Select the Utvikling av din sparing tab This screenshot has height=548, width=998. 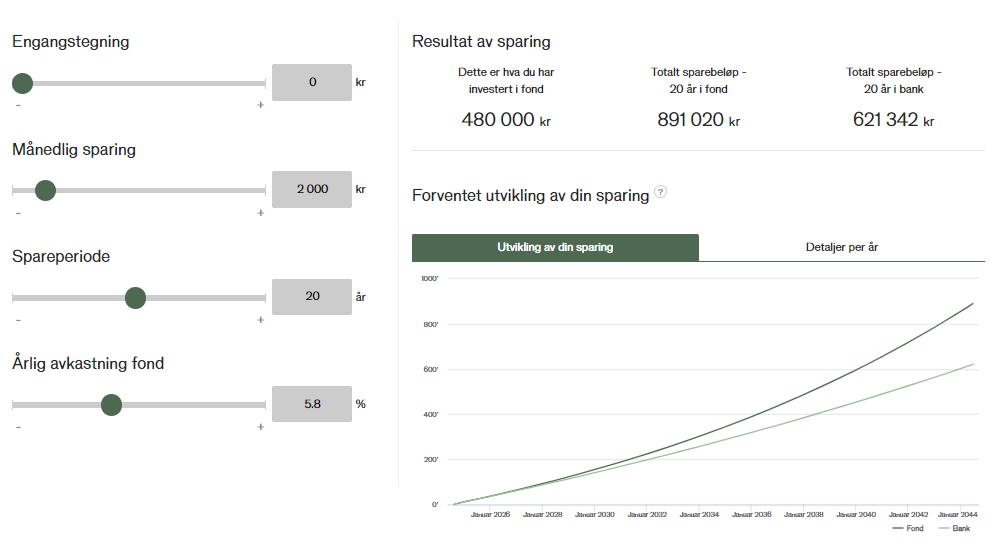click(555, 247)
